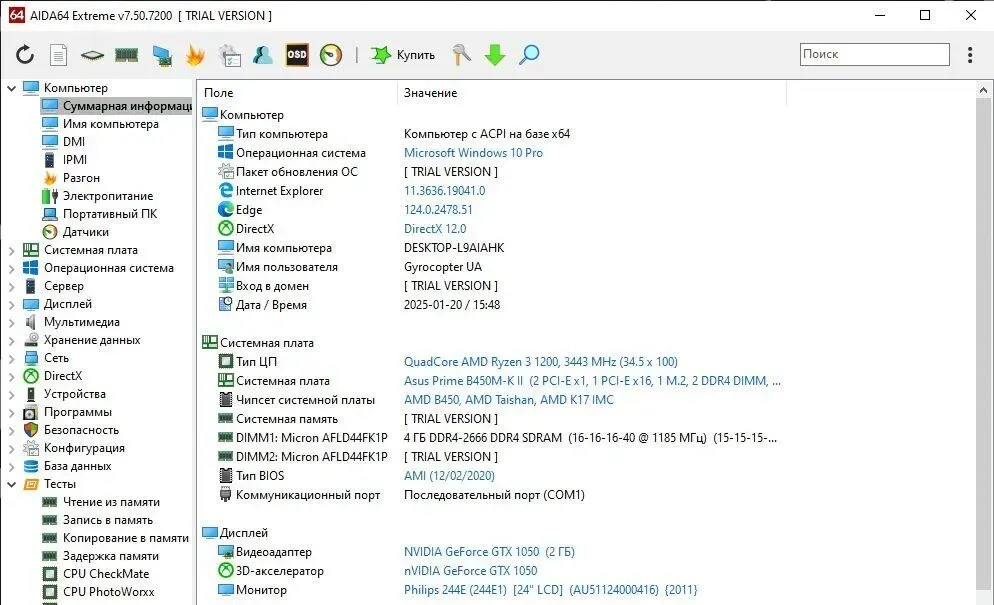Expand the Системная плата tree node

click(x=12, y=250)
